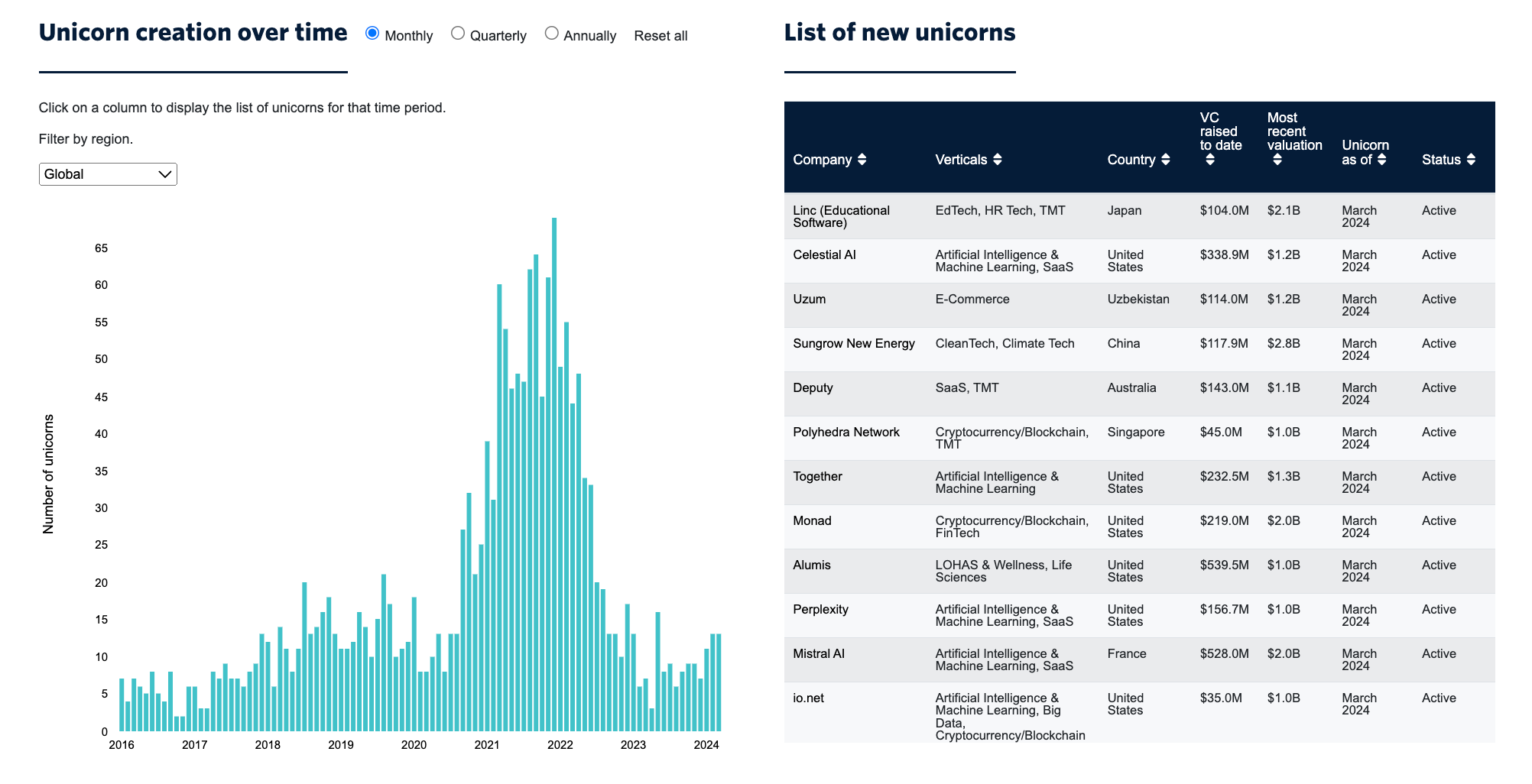Click the '$104.0M' VC raised value
Screen dimensions: 1532x784
[1224, 211]
